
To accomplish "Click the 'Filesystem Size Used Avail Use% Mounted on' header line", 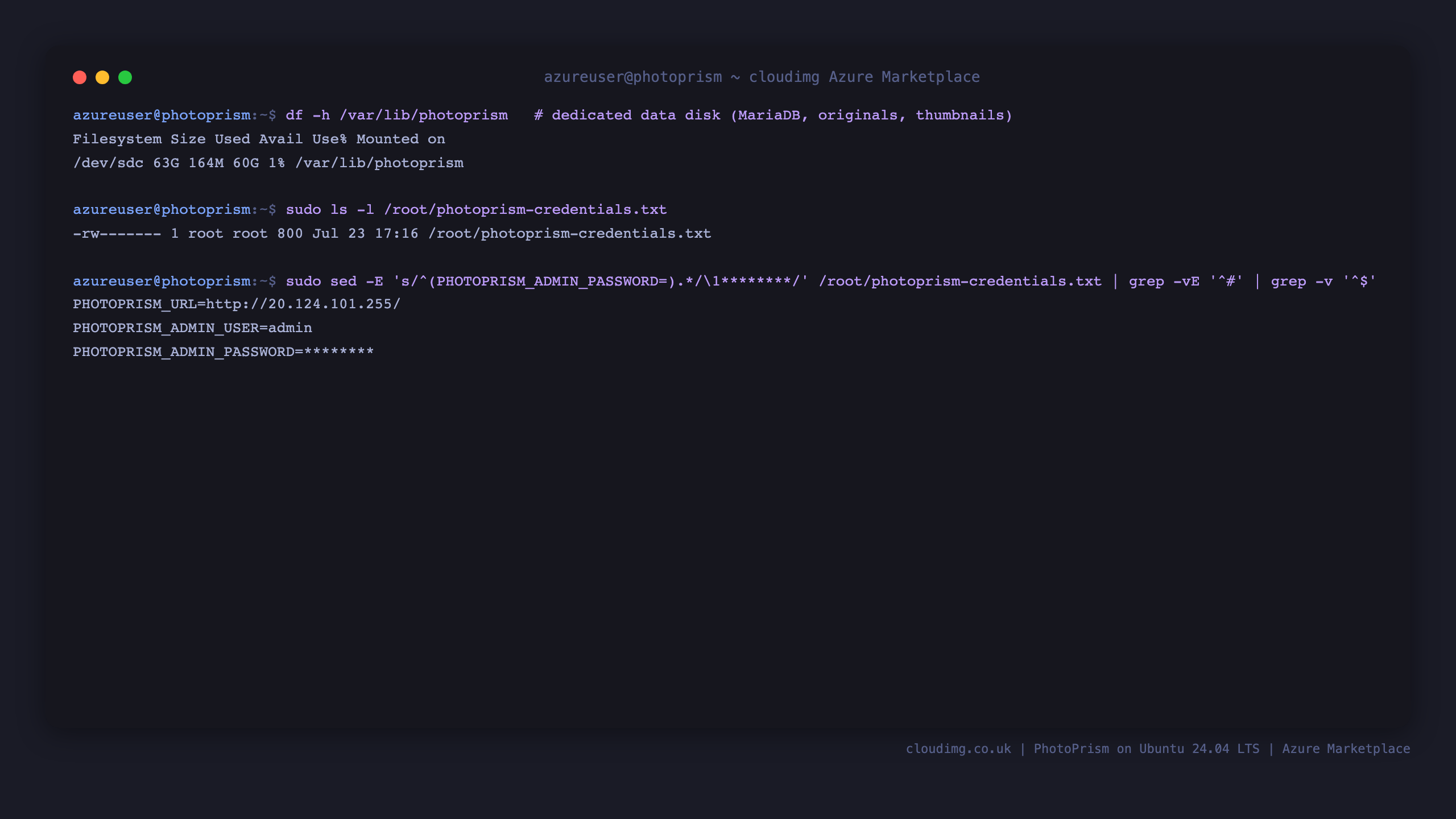I will [x=259, y=139].
